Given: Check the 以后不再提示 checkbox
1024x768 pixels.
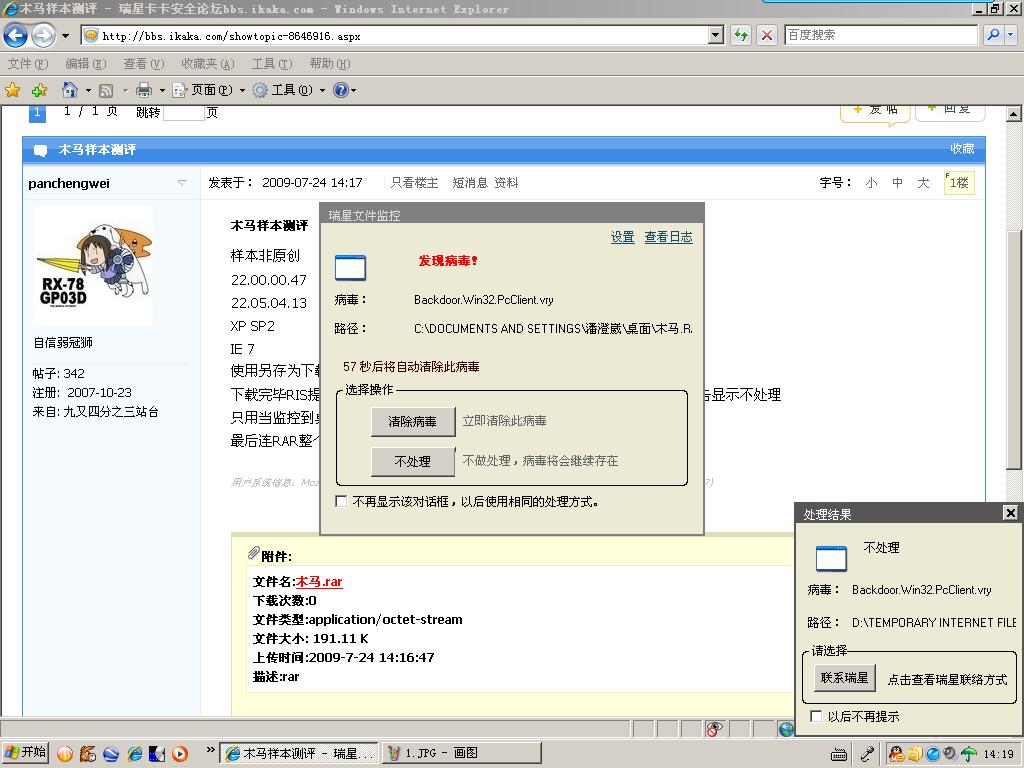Looking at the screenshot, I should point(816,716).
